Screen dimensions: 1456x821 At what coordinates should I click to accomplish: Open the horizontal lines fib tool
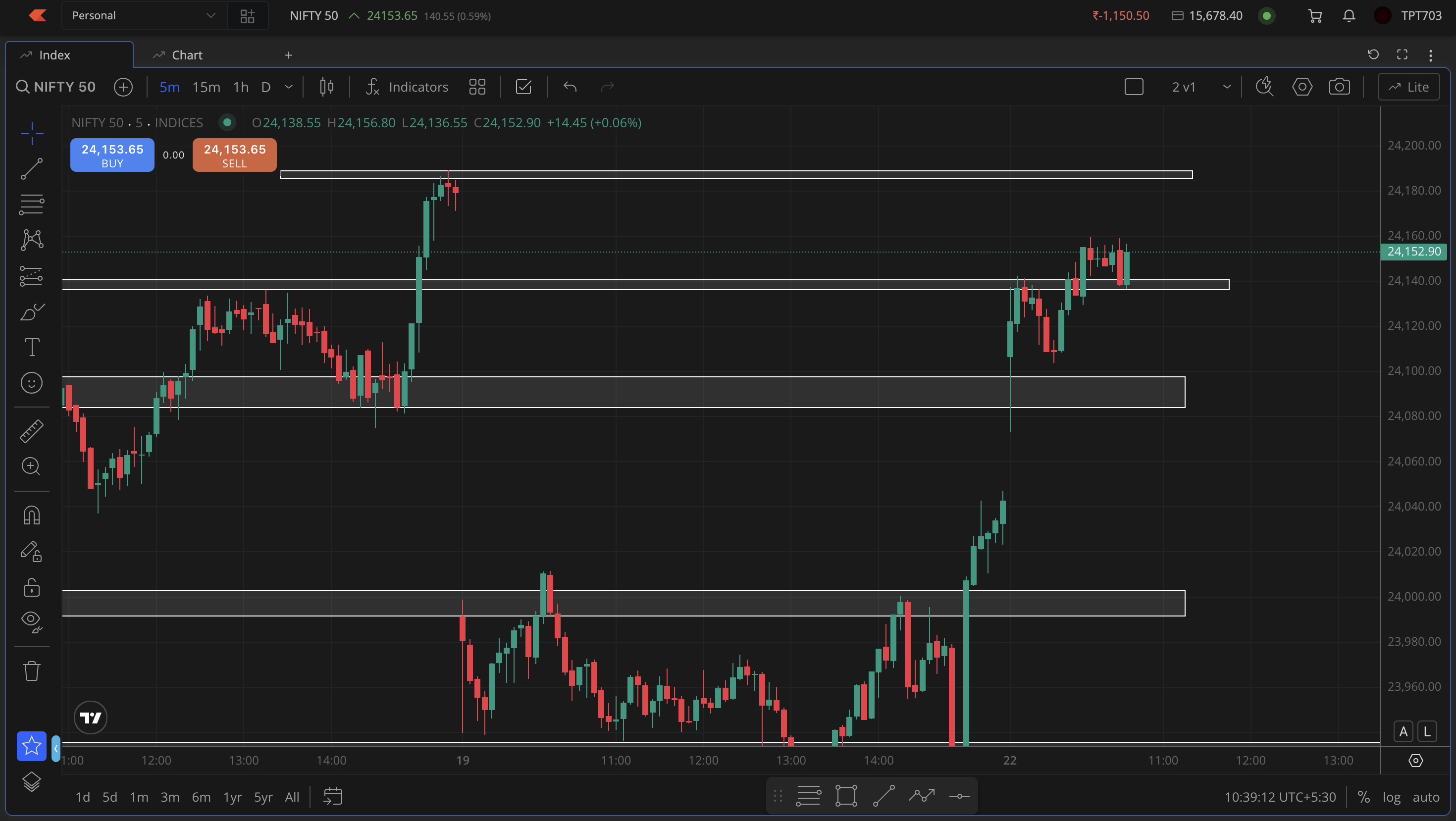tap(32, 205)
